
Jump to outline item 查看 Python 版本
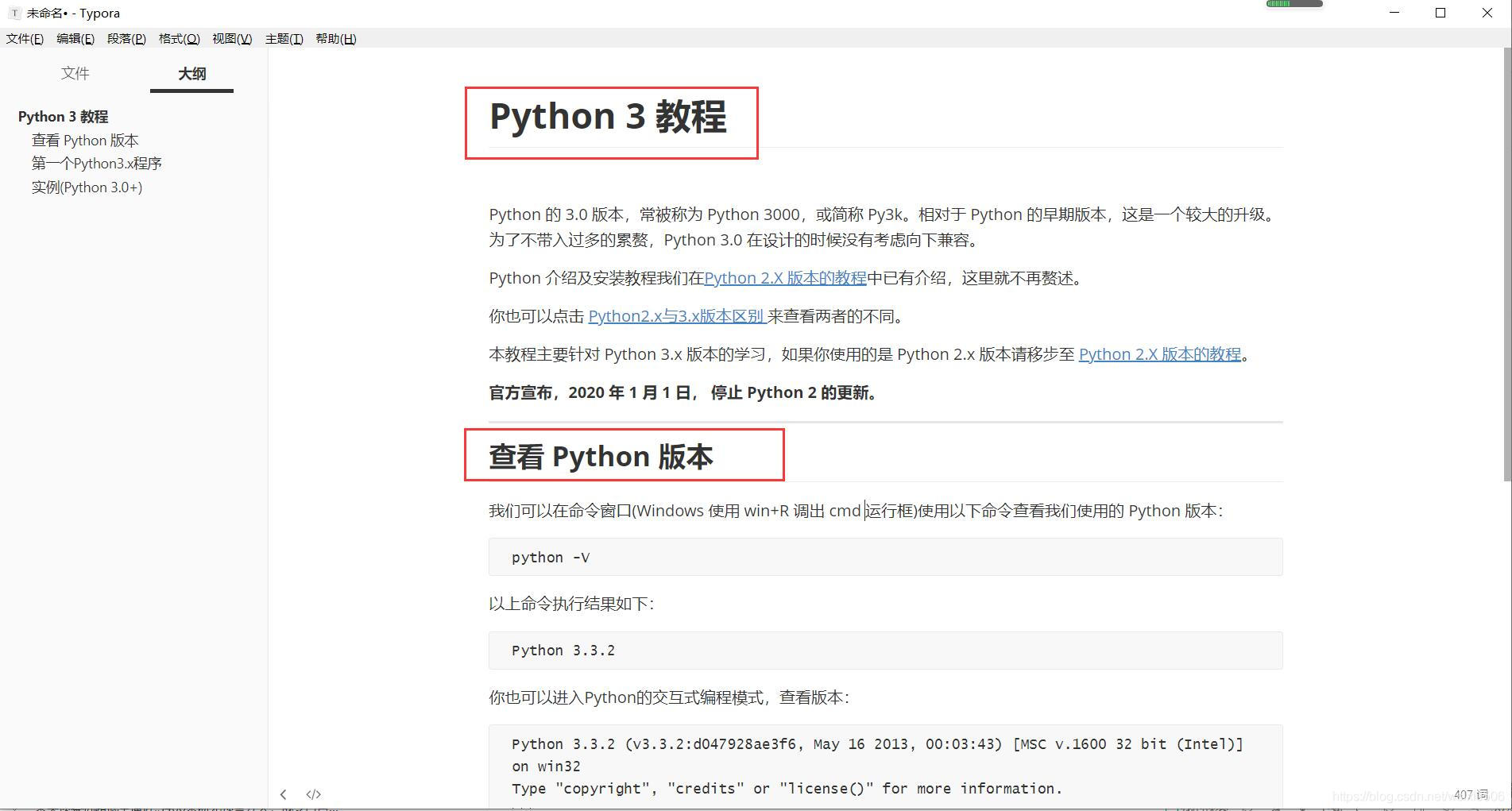point(85,141)
